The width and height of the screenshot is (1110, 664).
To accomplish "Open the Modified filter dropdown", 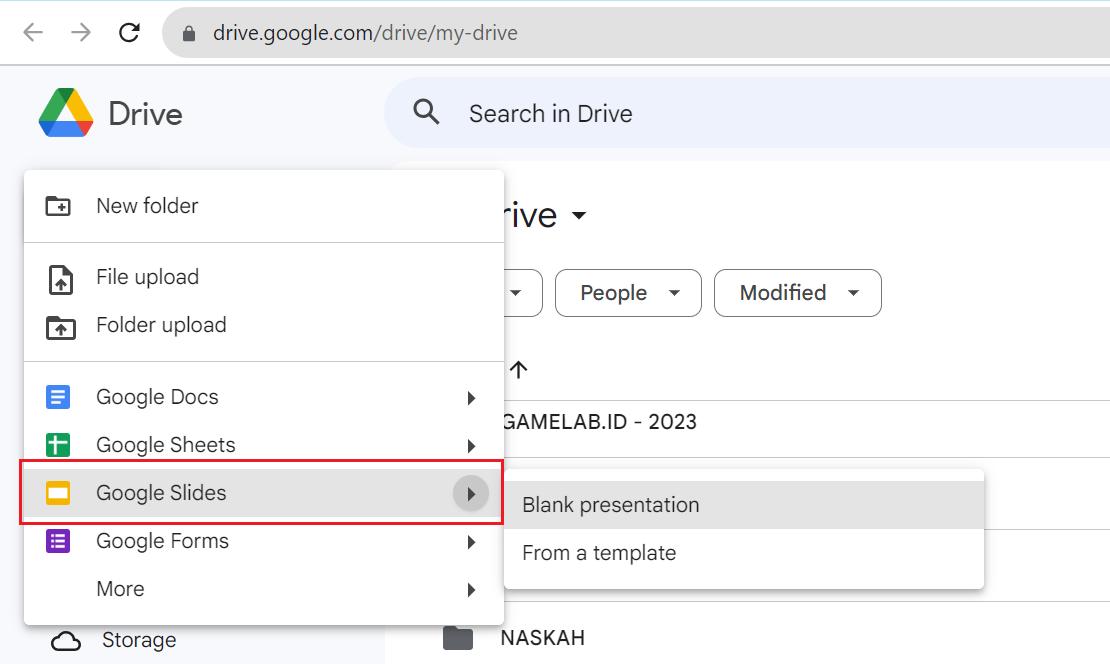I will pos(797,293).
